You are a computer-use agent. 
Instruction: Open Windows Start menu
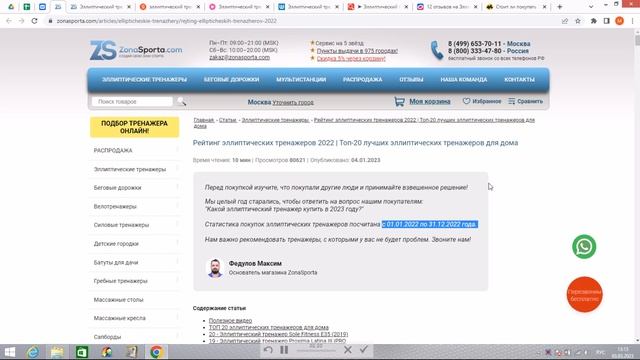point(10,352)
